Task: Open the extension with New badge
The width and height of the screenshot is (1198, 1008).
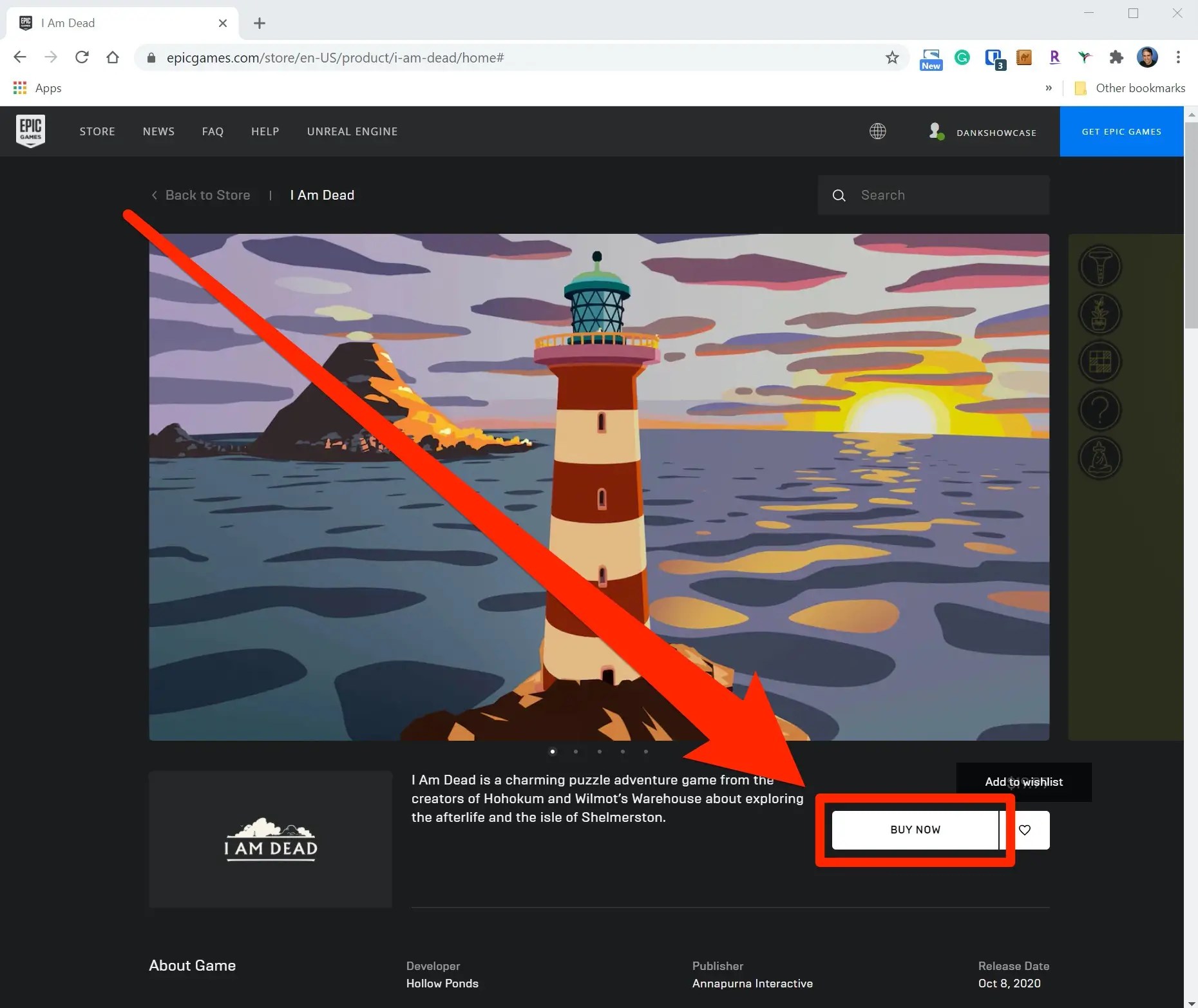Action: 931,59
